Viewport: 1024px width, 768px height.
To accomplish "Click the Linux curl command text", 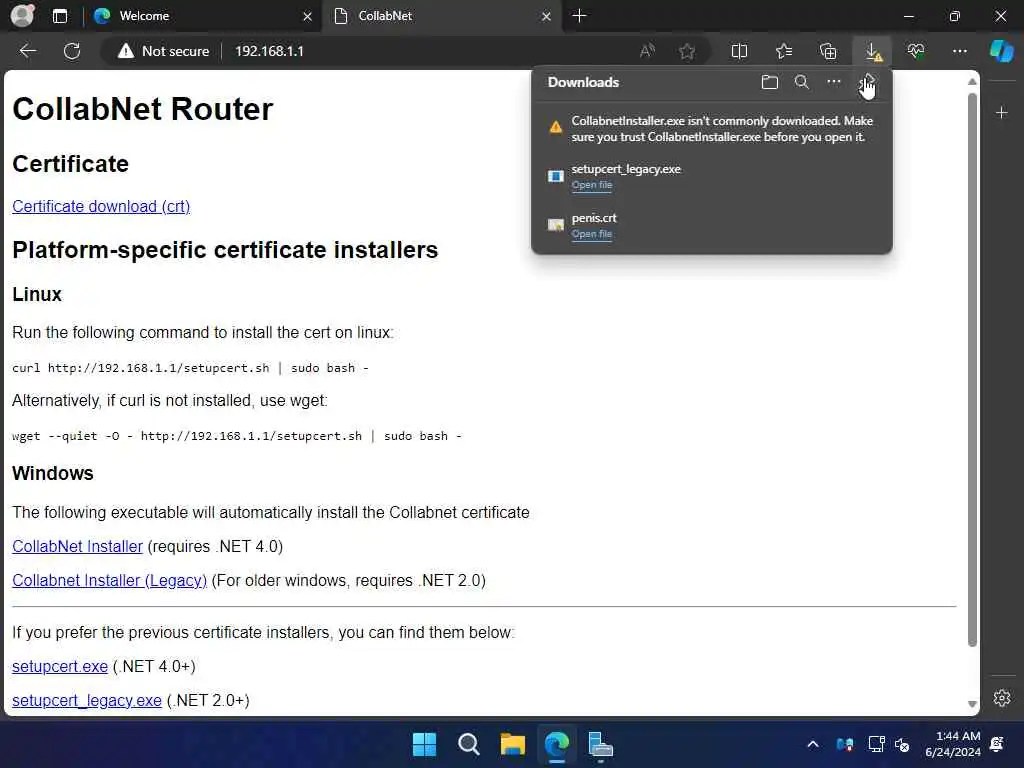I will pyautogui.click(x=191, y=368).
